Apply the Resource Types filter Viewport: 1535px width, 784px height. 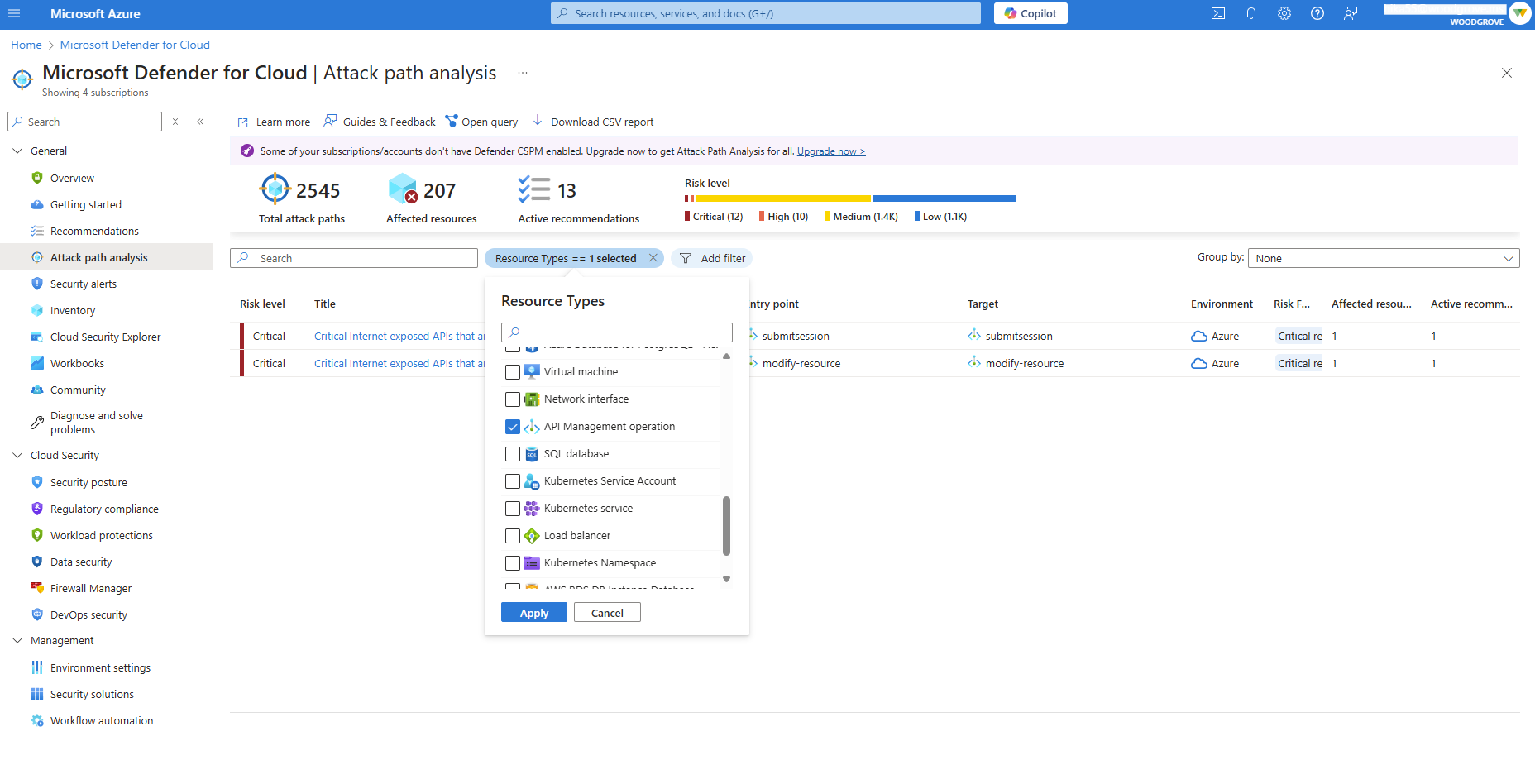pyautogui.click(x=534, y=613)
